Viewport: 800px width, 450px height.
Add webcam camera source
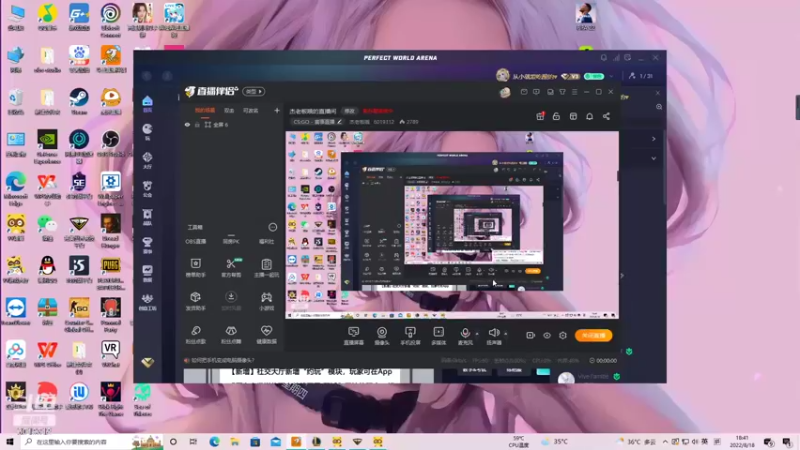382,335
